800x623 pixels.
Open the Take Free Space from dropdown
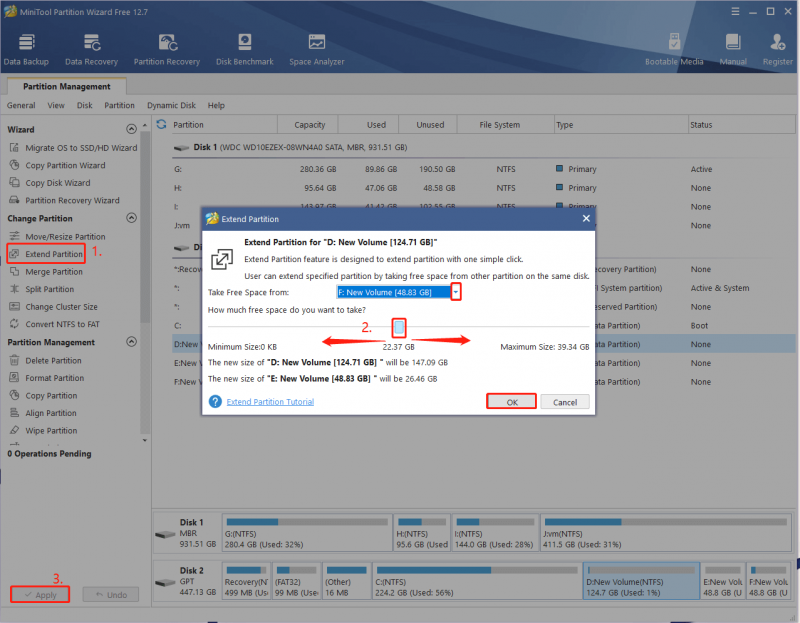pyautogui.click(x=456, y=292)
